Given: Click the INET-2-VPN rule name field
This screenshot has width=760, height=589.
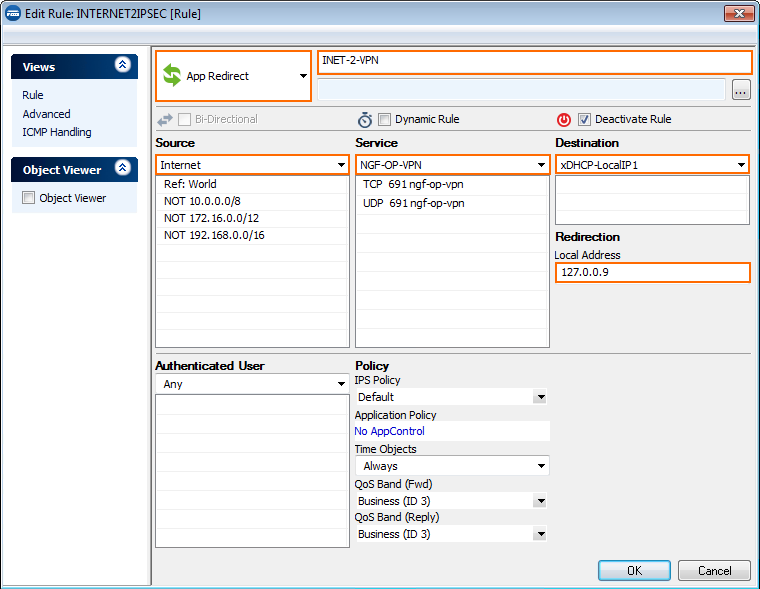Looking at the screenshot, I should 535,62.
